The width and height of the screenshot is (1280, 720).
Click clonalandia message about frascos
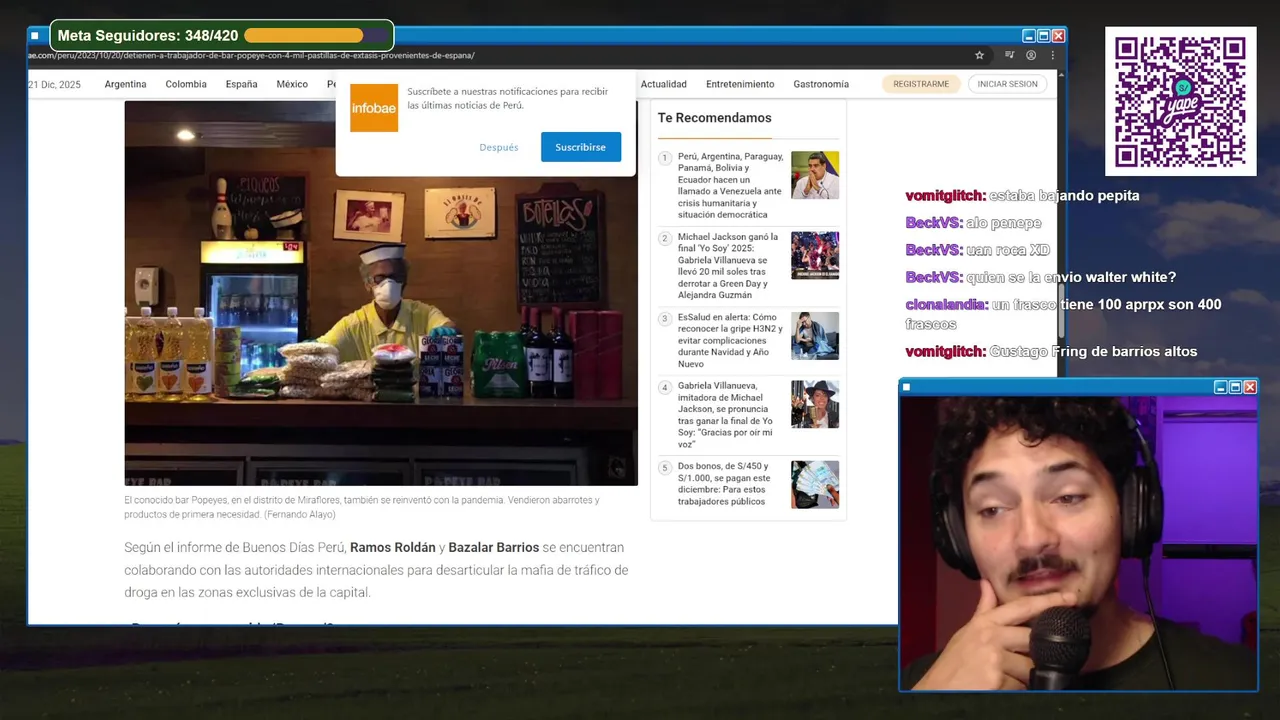click(1063, 314)
